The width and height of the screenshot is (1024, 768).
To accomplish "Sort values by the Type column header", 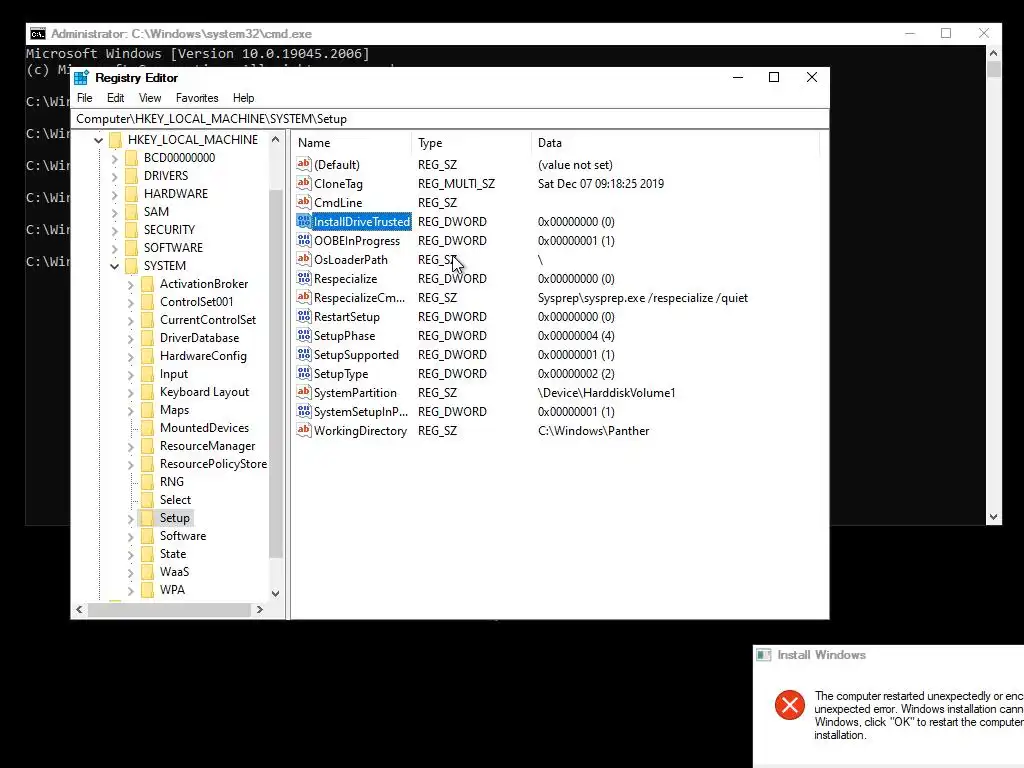I will click(471, 143).
